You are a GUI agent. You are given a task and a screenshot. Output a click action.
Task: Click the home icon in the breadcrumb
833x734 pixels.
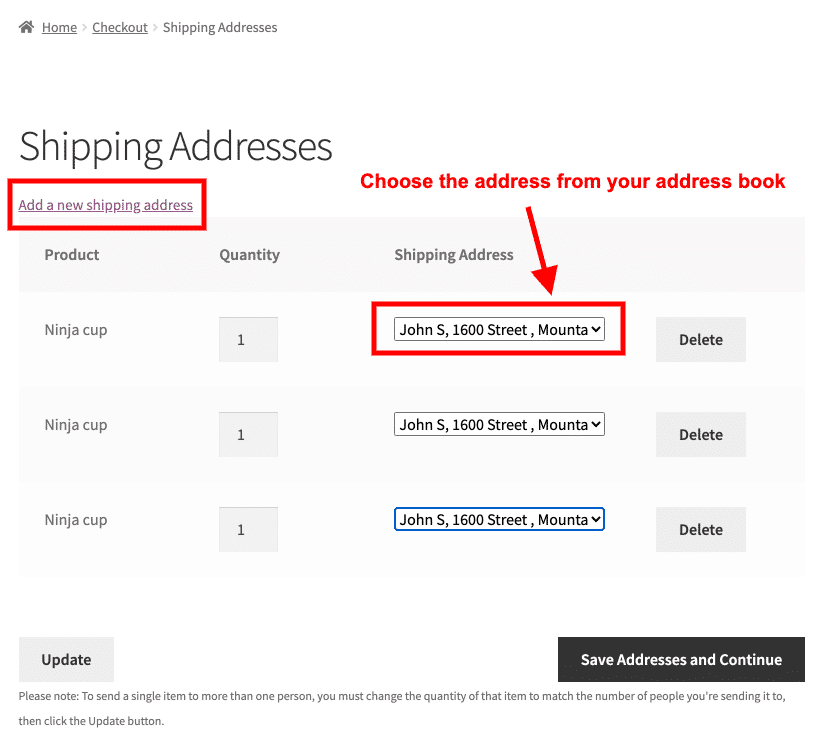tap(27, 27)
